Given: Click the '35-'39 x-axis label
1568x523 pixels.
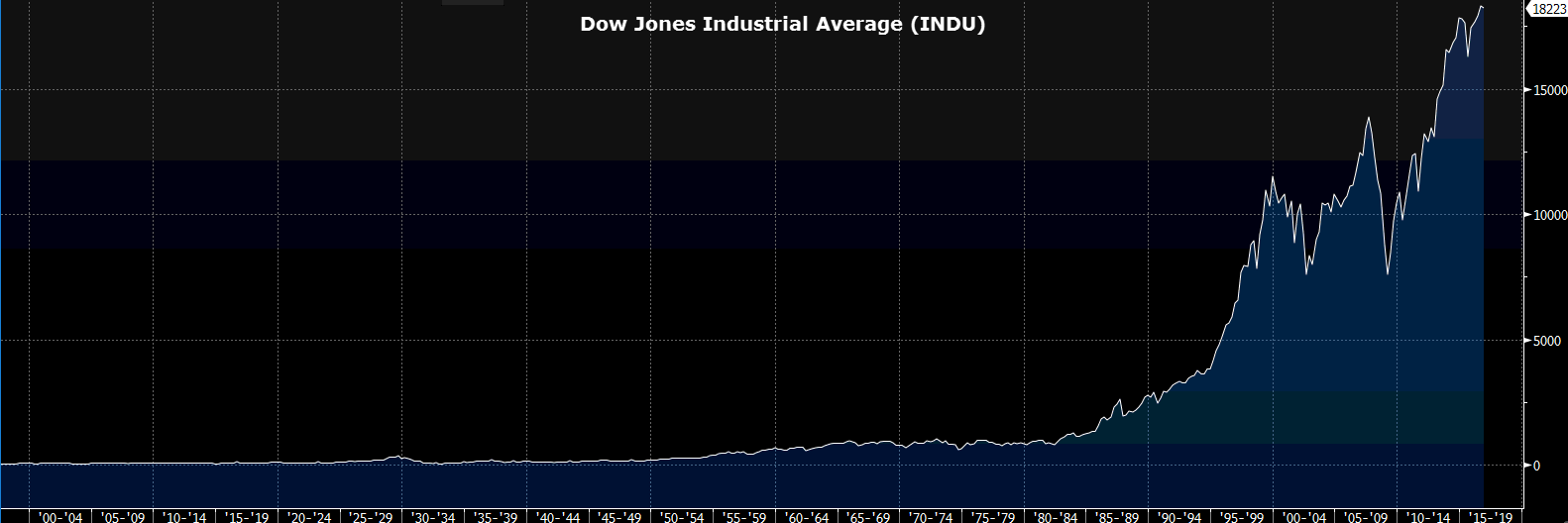Looking at the screenshot, I should pos(496,517).
